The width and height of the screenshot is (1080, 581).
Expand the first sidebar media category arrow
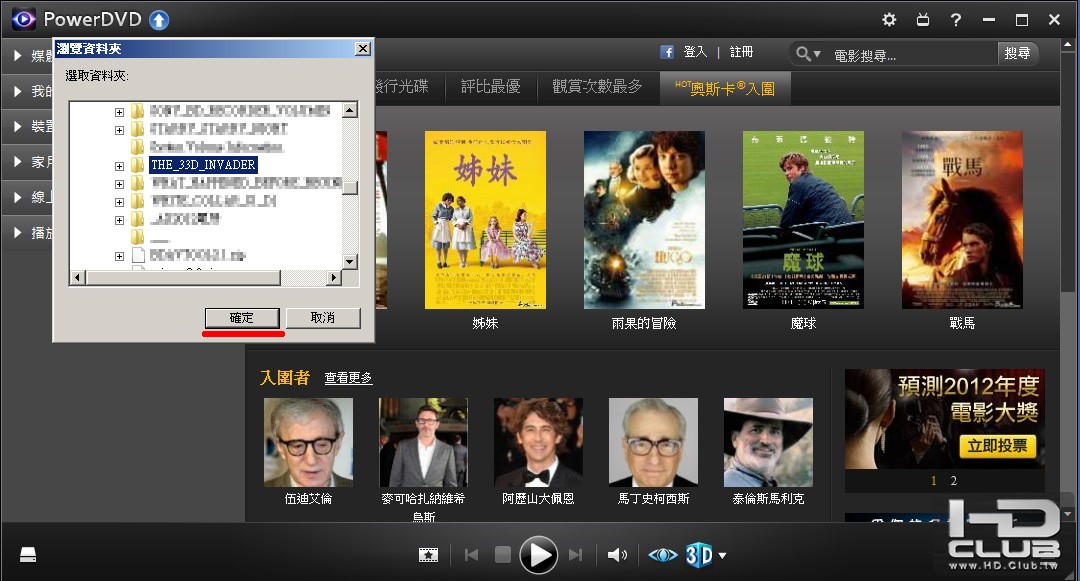(17, 55)
